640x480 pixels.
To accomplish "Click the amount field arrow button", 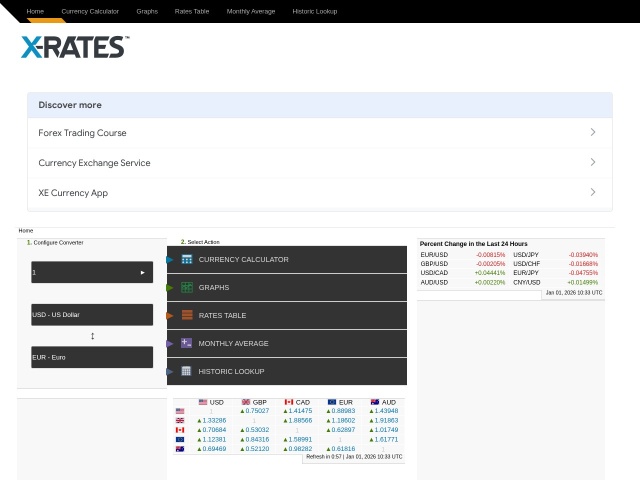I will point(142,272).
